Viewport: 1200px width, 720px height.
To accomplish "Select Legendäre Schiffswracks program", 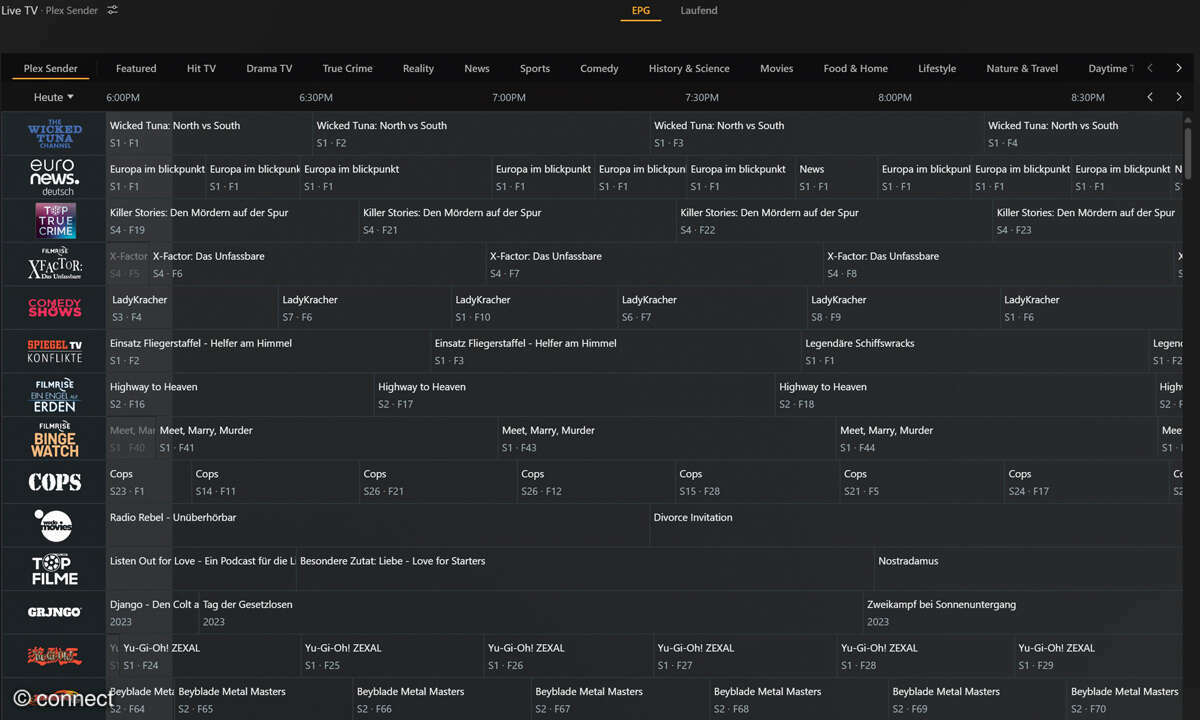I will [975, 351].
